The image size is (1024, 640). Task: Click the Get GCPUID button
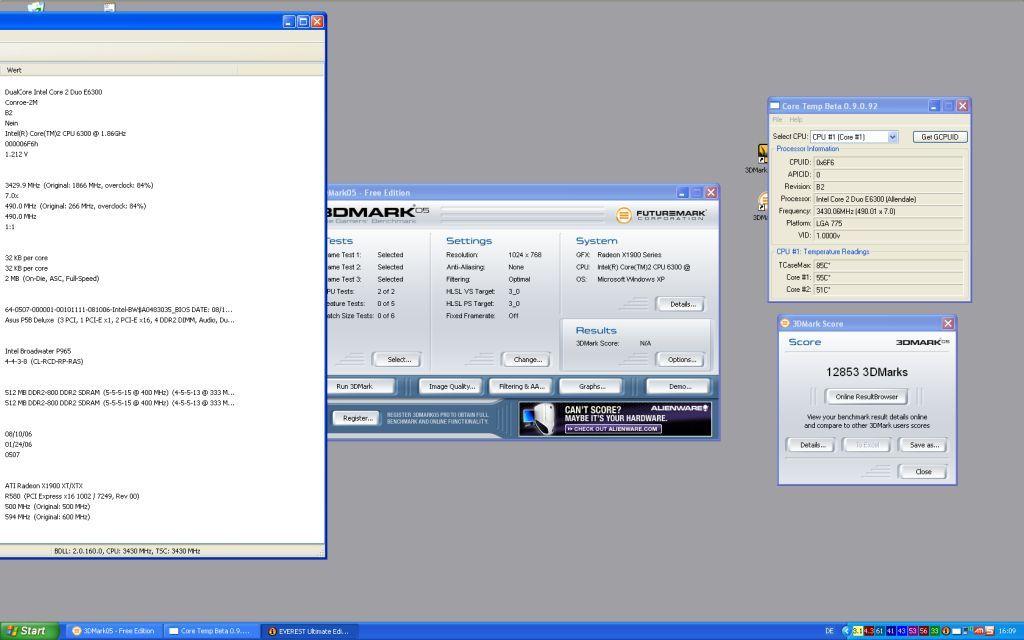(x=940, y=136)
